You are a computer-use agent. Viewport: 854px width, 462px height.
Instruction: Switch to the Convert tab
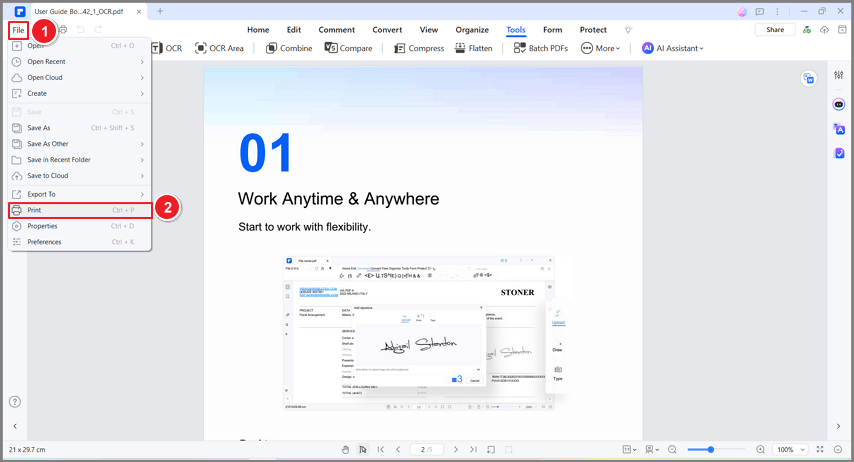coord(387,30)
